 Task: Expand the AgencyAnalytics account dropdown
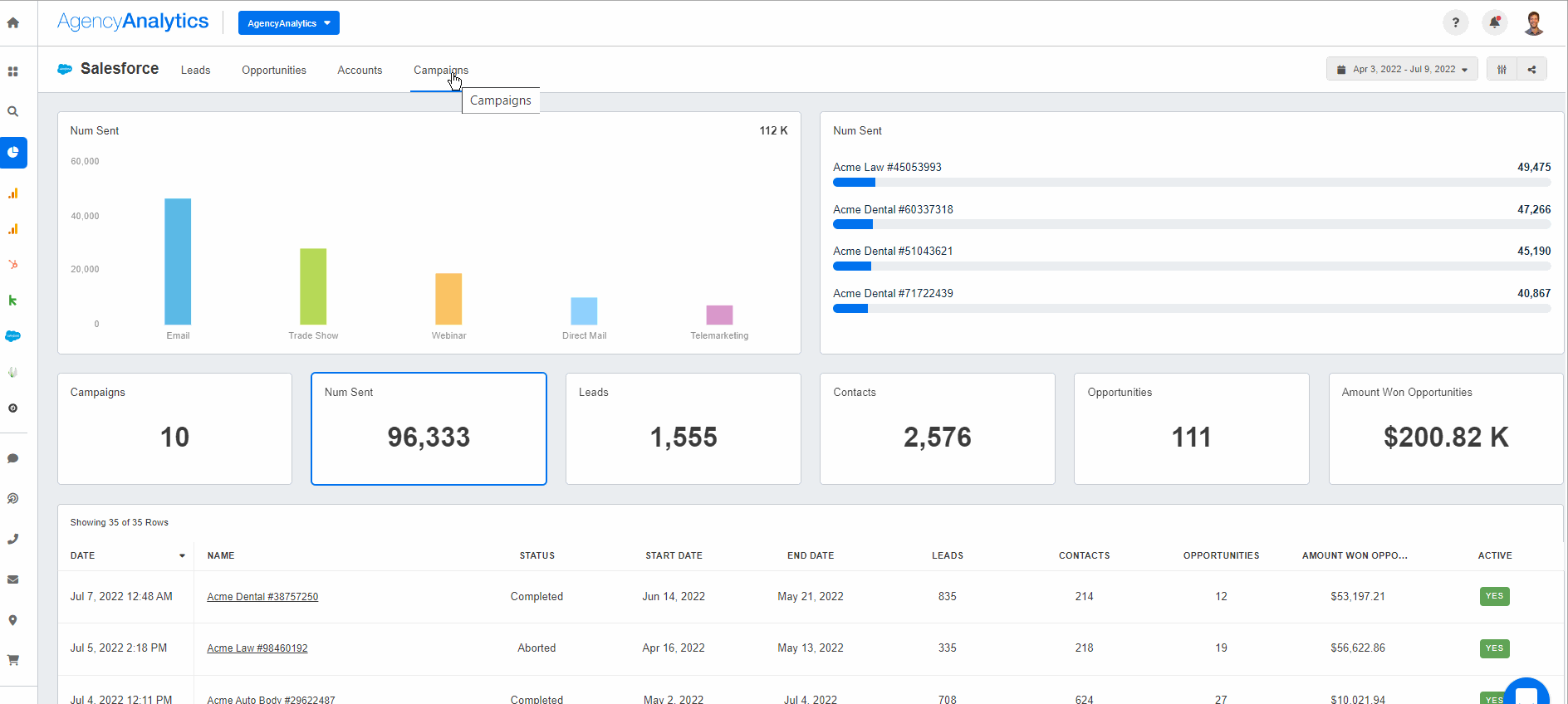tap(288, 23)
